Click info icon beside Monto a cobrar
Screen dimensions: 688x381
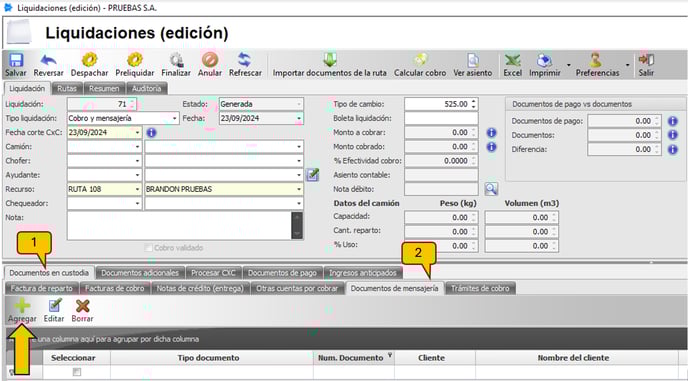(x=491, y=132)
